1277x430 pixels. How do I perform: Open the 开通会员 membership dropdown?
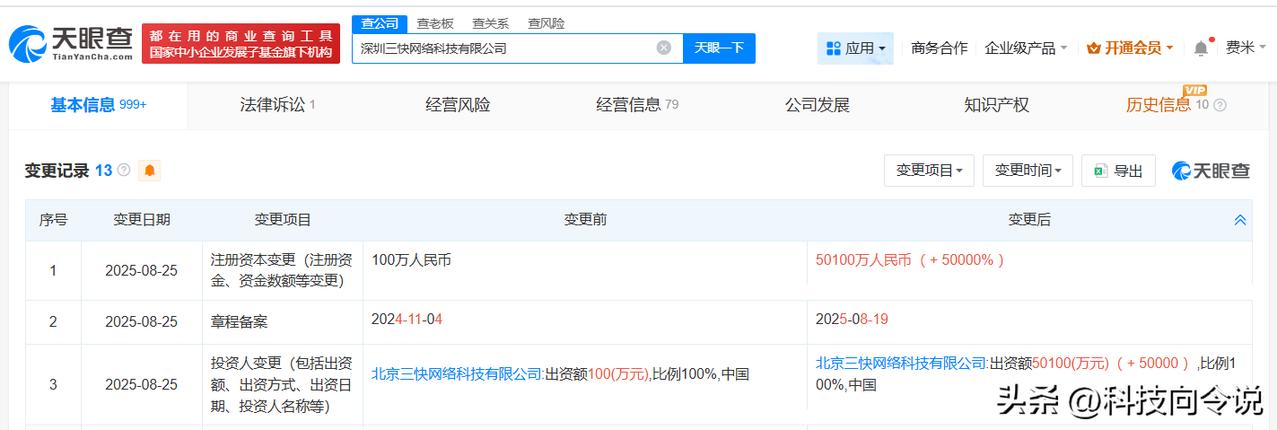click(x=1130, y=48)
